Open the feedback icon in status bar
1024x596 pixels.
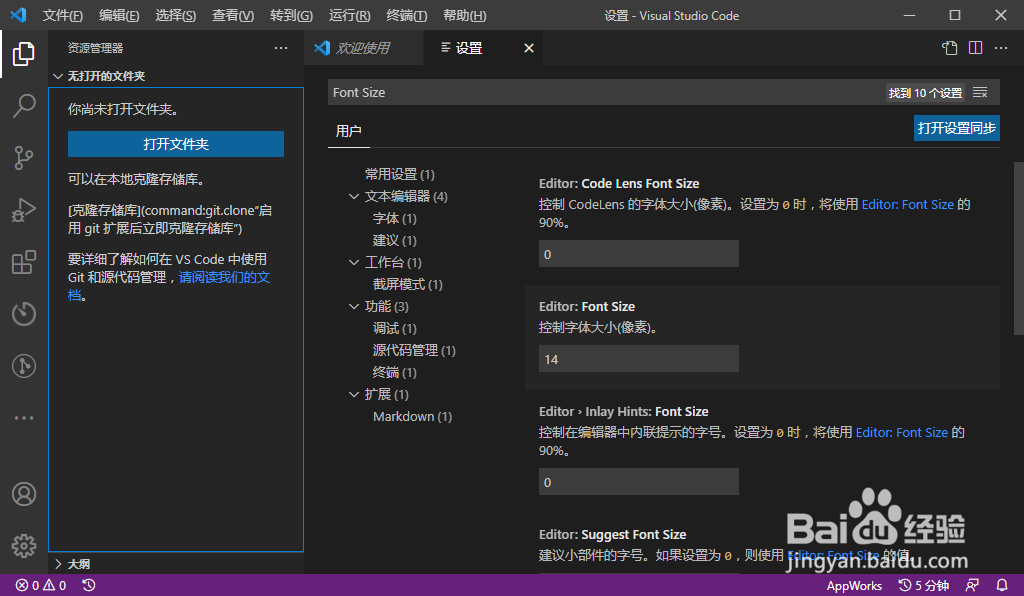(x=972, y=586)
